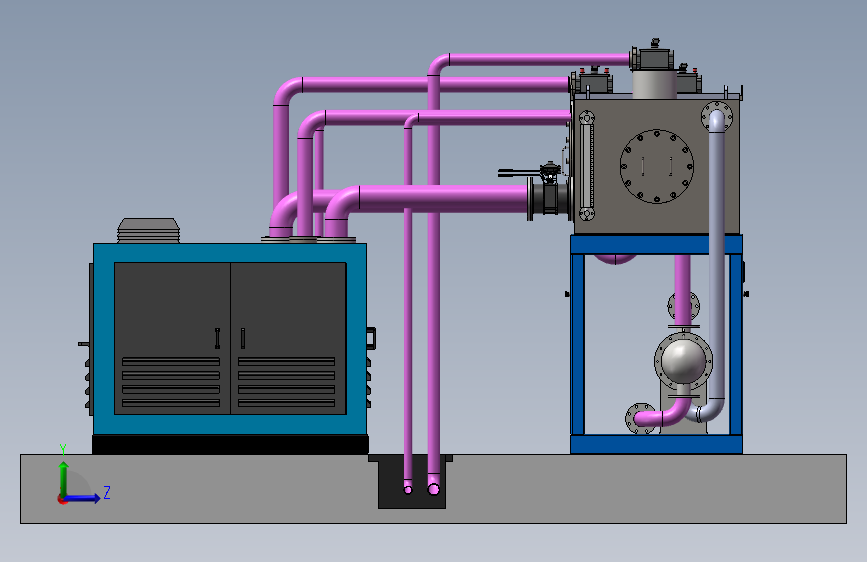
Task: Select the topmost magenta pipe to the tank filter
Action: tap(539, 59)
